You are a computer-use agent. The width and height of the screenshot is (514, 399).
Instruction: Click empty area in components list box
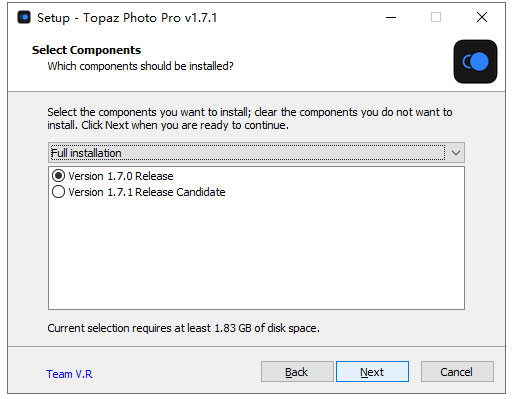coord(256,253)
